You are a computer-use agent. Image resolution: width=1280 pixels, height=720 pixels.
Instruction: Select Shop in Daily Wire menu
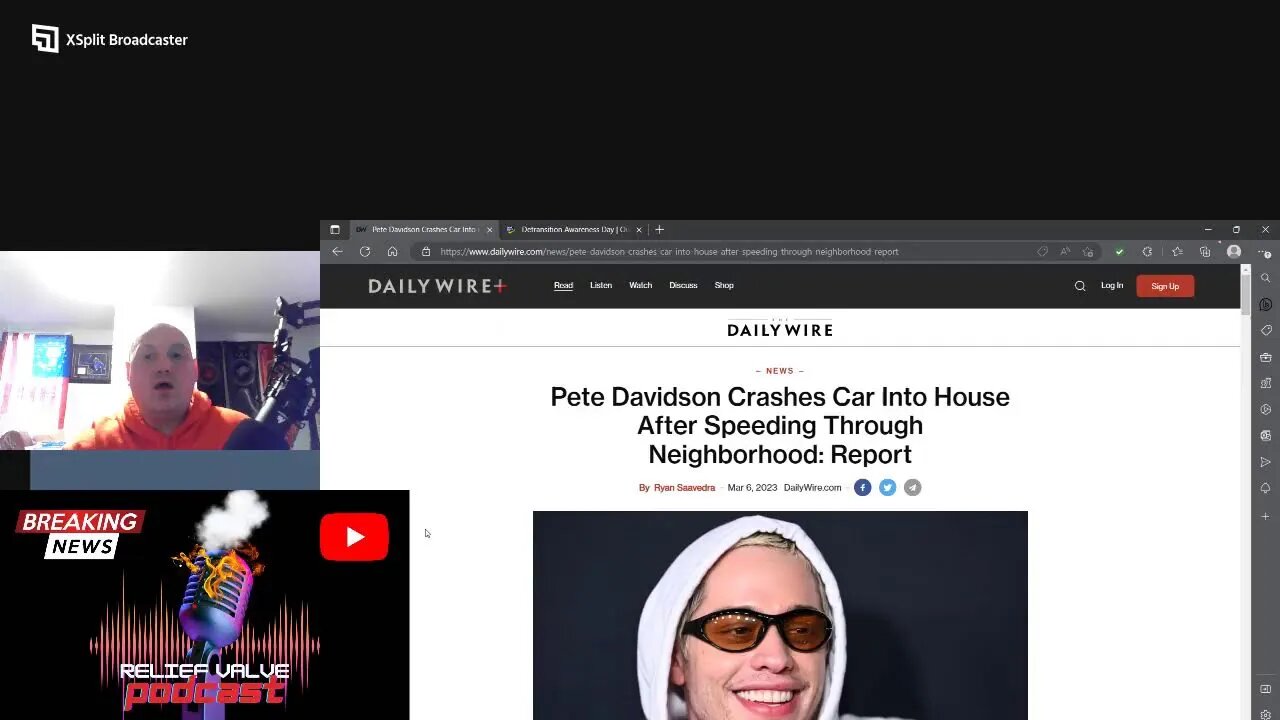tap(724, 286)
